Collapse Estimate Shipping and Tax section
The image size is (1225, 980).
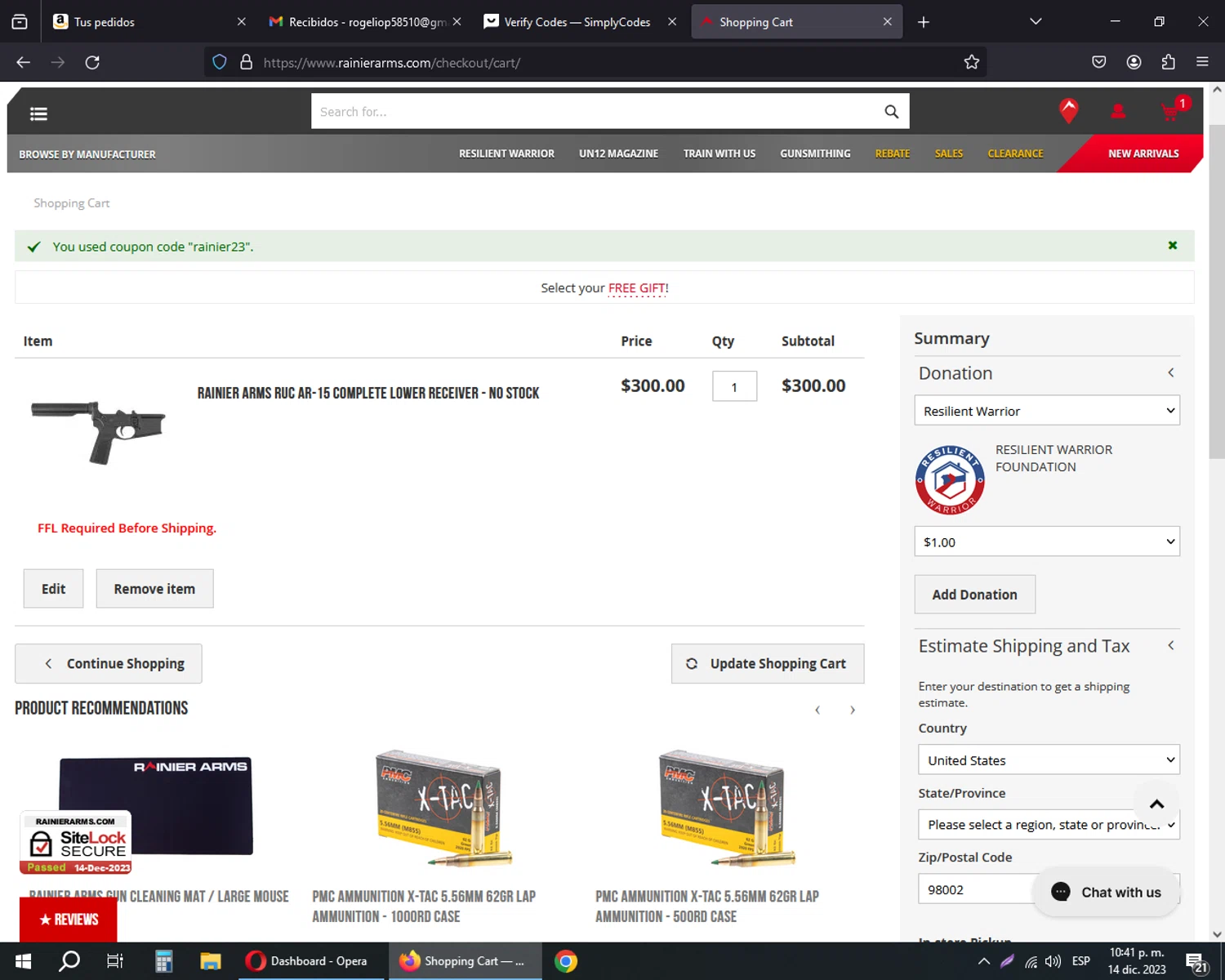(1170, 645)
